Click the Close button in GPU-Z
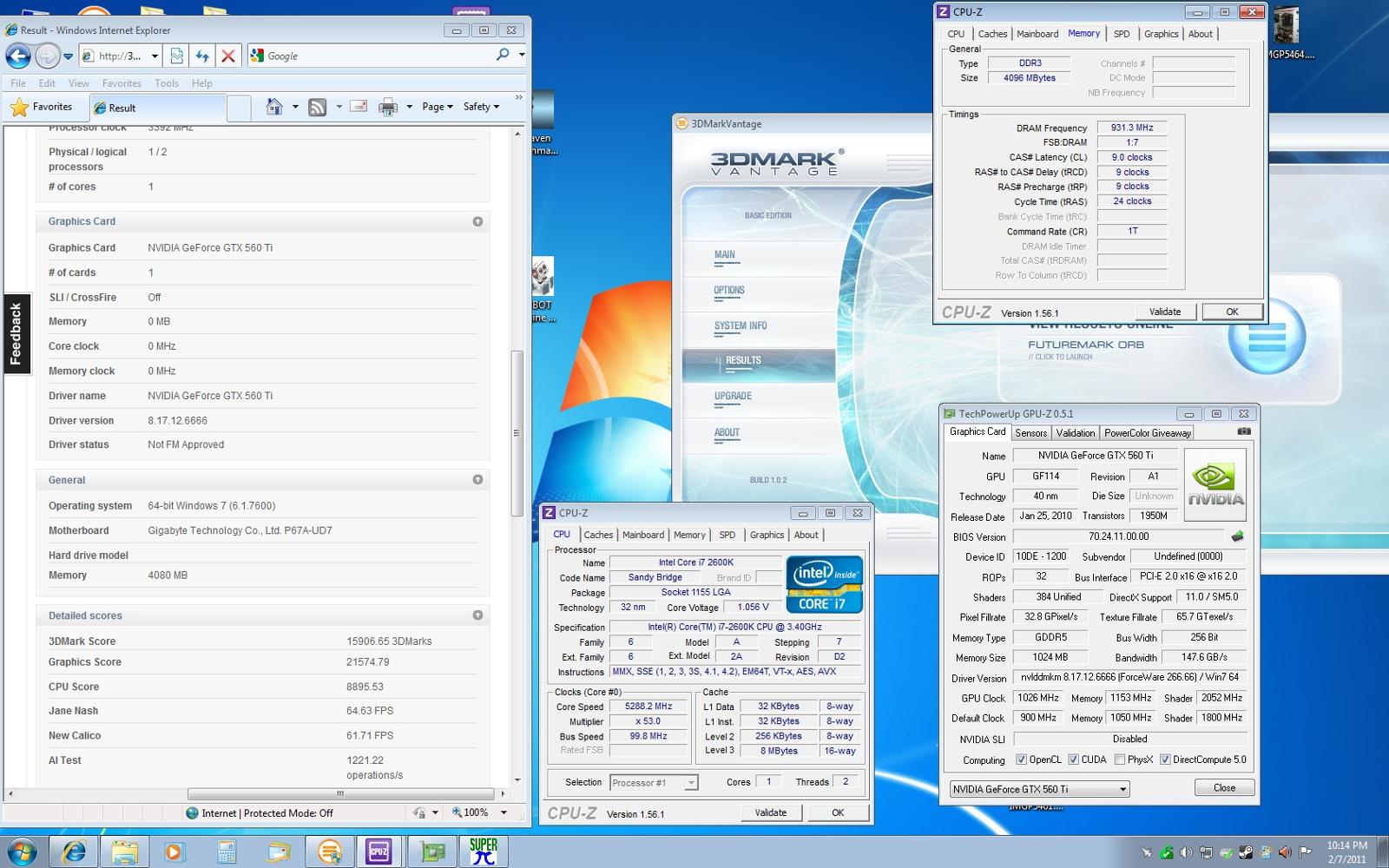The height and width of the screenshot is (868, 1389). (x=1224, y=787)
